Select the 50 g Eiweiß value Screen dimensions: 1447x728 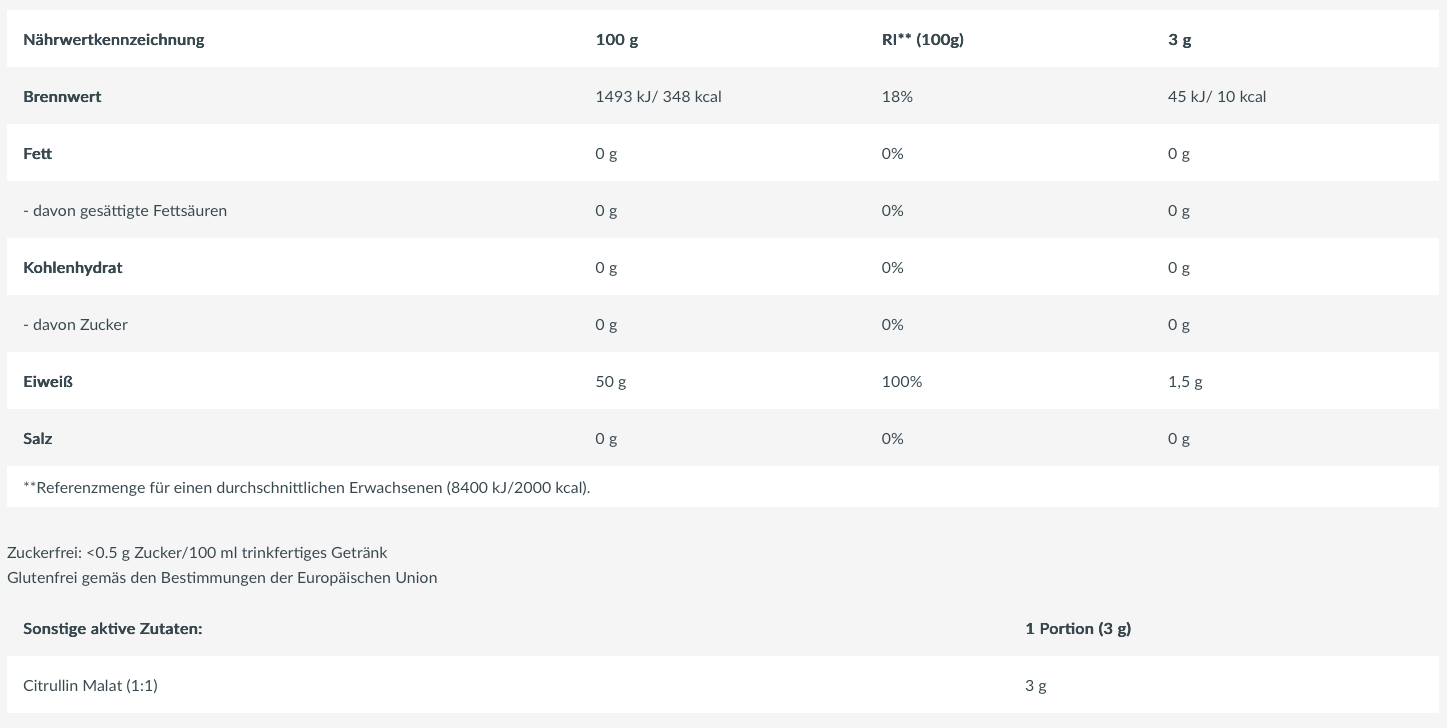click(x=610, y=382)
